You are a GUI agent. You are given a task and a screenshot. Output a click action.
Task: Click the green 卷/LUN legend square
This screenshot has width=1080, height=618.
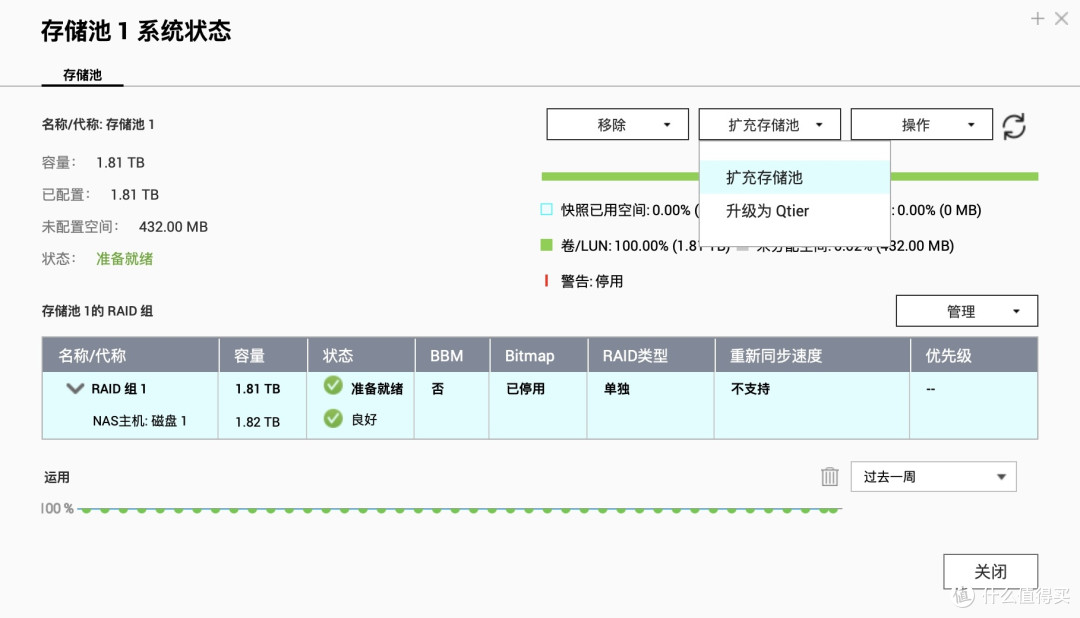(546, 245)
